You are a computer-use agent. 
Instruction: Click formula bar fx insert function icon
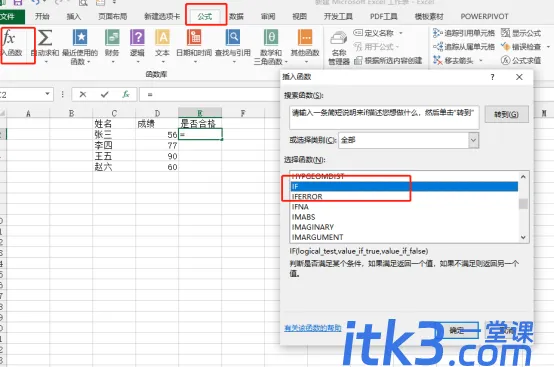pos(126,94)
